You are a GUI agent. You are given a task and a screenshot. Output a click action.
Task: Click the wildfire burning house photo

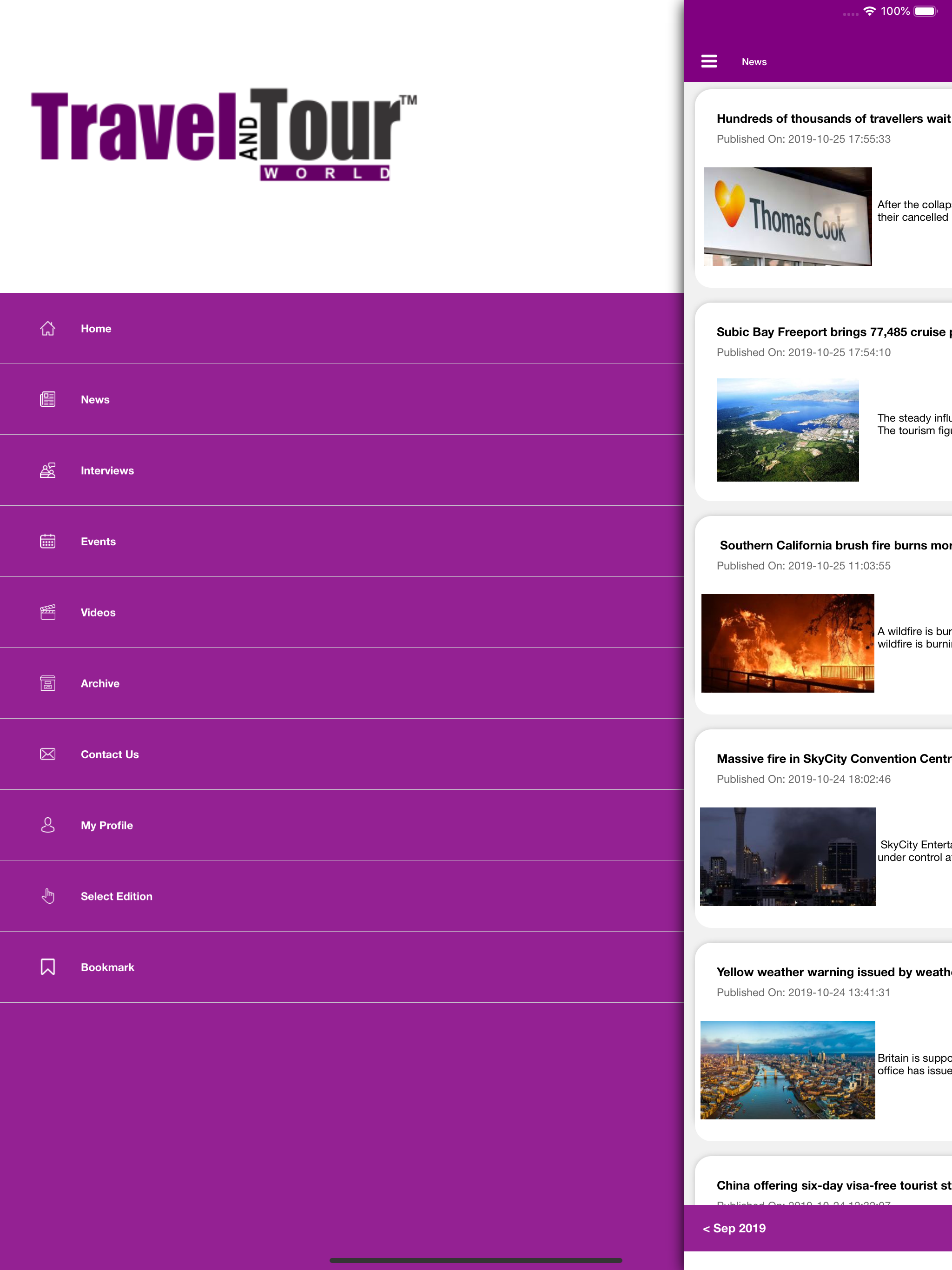787,643
